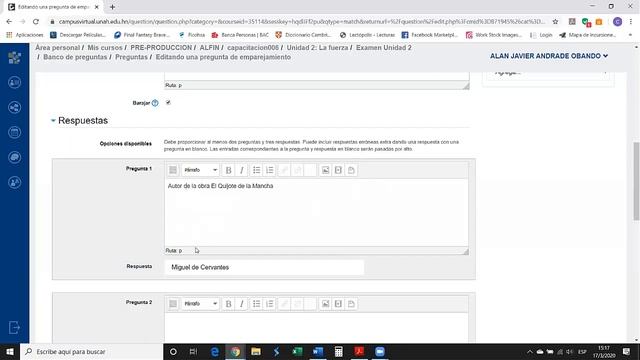This screenshot has height=360, width=640.
Task: Insert image in Pregunta 1 editor
Action: click(x=325, y=170)
